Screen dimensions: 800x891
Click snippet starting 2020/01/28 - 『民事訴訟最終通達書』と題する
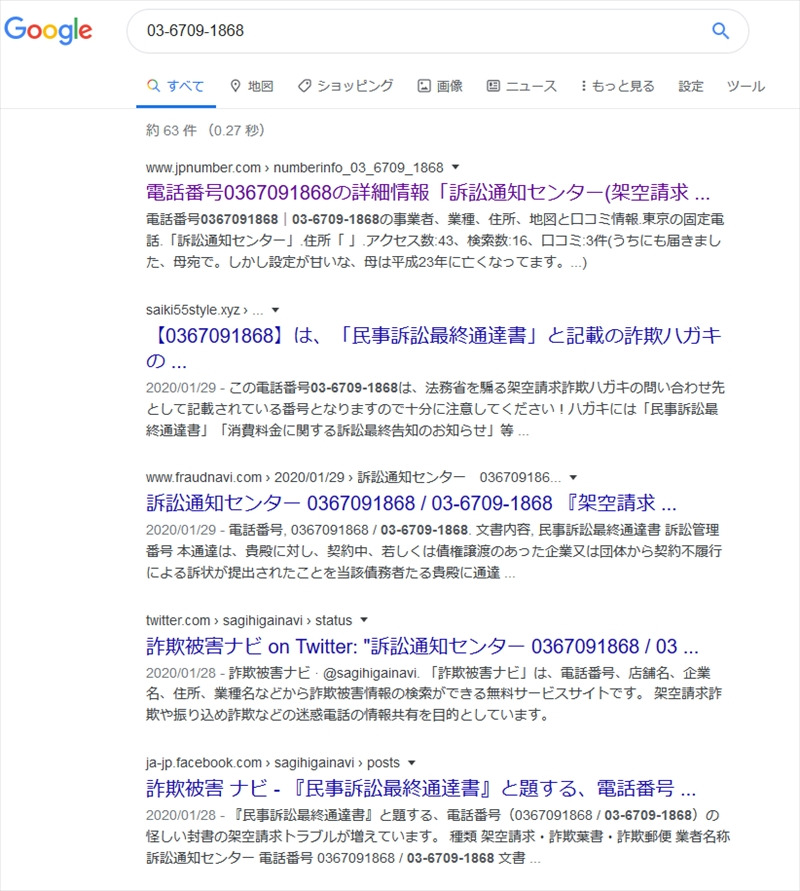pos(438,836)
